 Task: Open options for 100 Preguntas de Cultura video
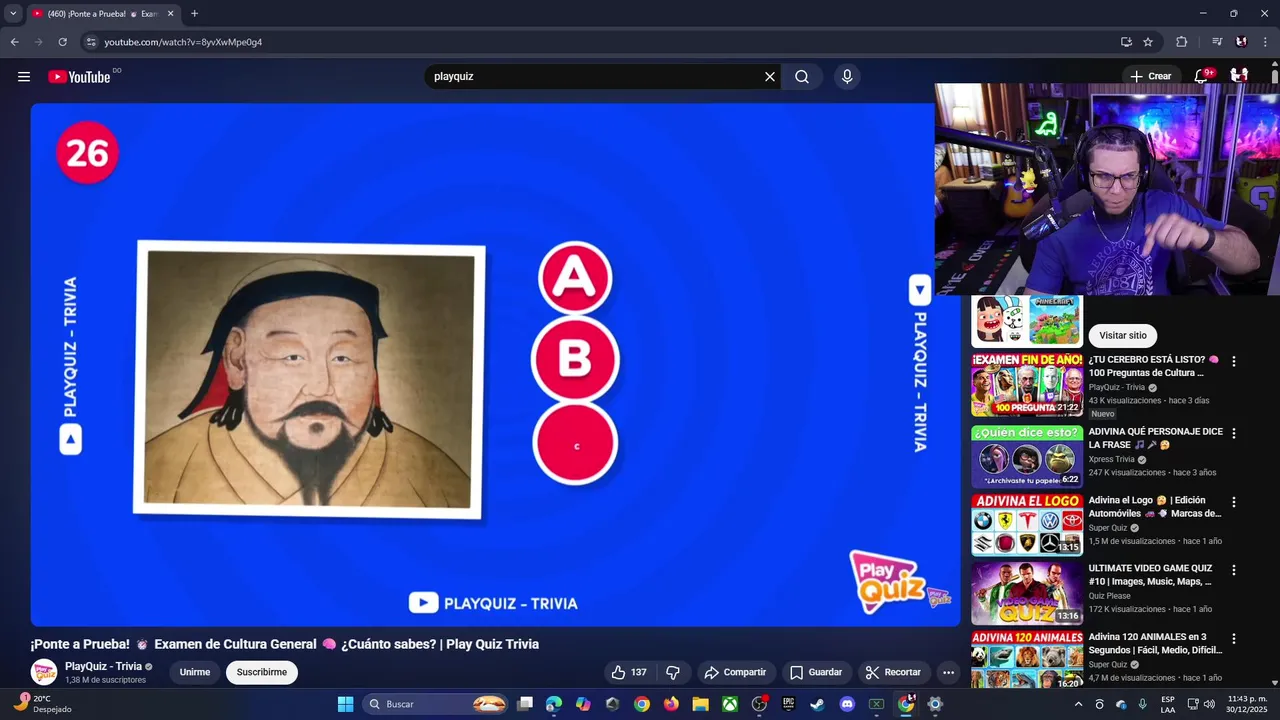coord(1233,361)
